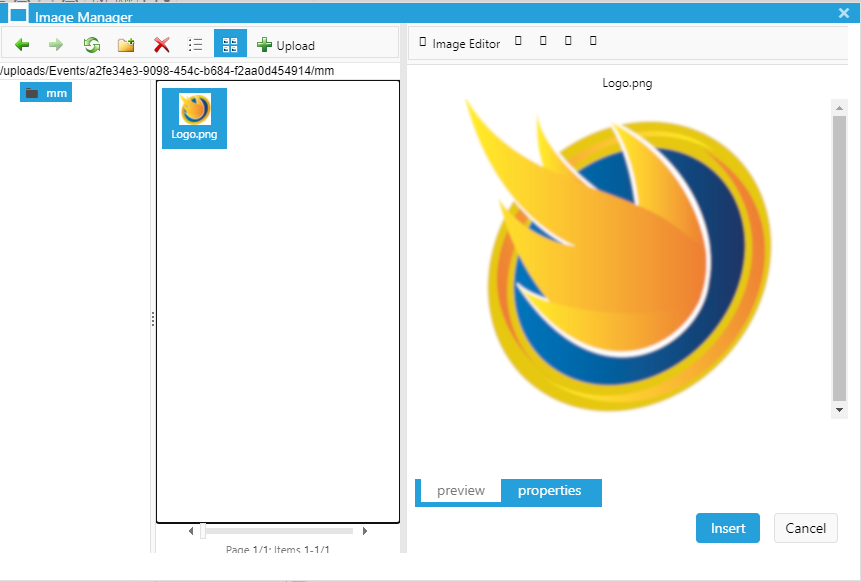Click the first icon after Image Editor
This screenshot has height=582, width=861.
518,41
